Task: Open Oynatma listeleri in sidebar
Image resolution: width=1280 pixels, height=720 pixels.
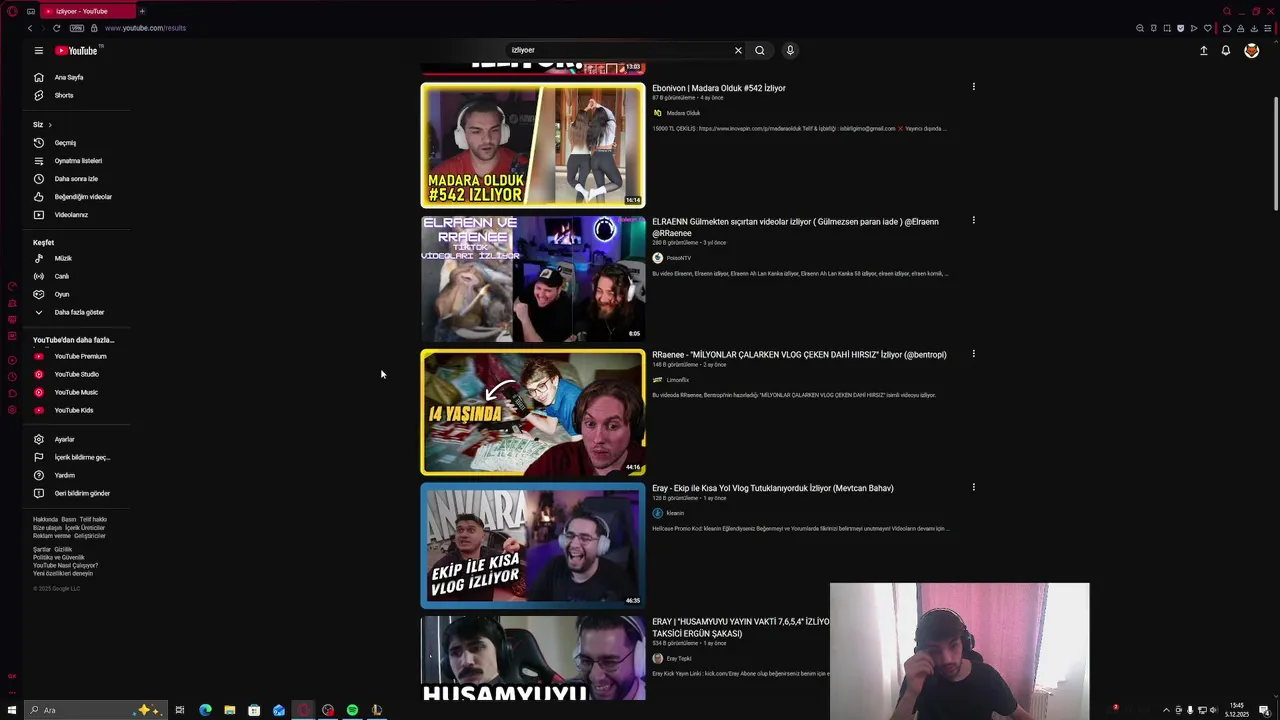Action: (x=78, y=161)
